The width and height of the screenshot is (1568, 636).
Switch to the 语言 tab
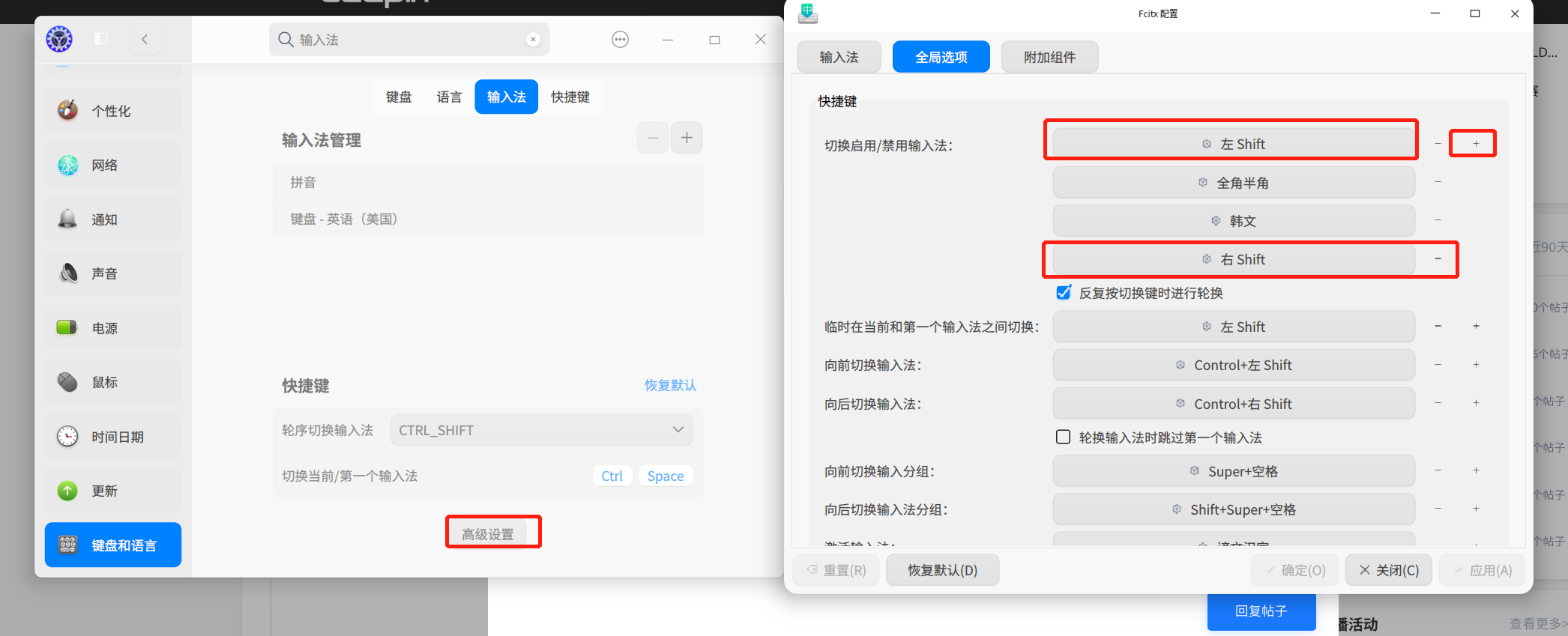(x=449, y=97)
